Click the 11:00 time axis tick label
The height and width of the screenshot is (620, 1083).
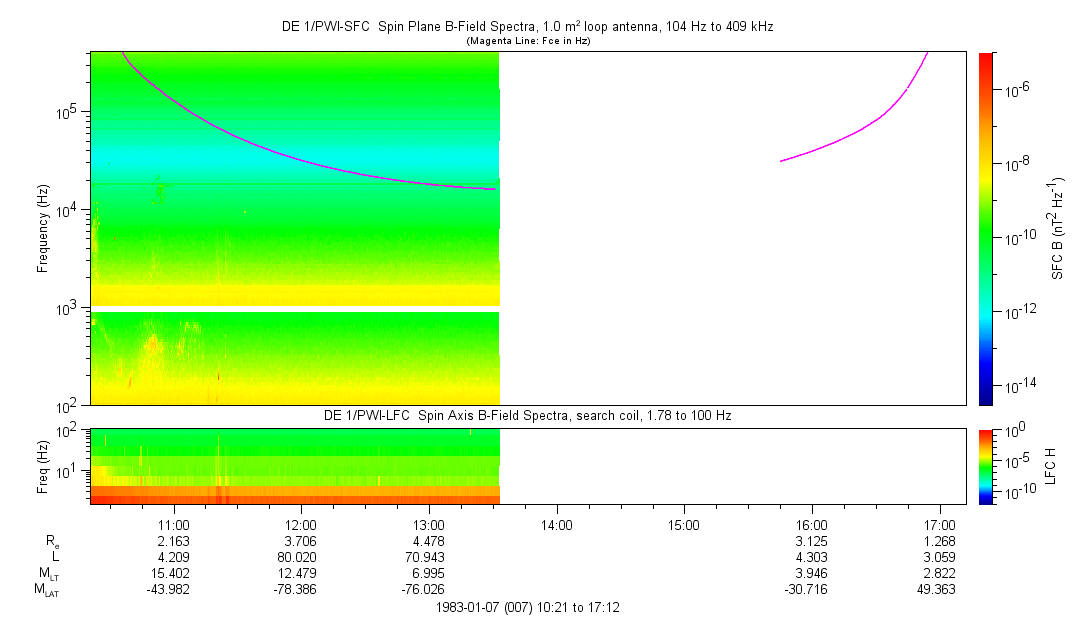pyautogui.click(x=174, y=524)
